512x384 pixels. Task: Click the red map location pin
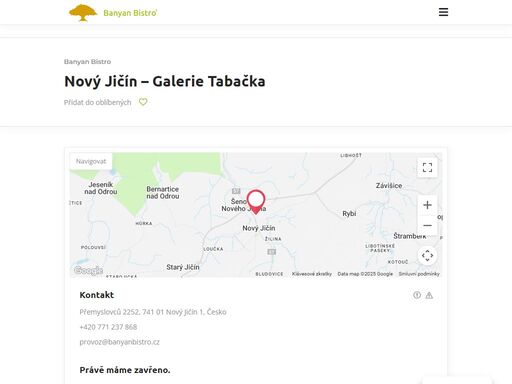[x=256, y=202]
